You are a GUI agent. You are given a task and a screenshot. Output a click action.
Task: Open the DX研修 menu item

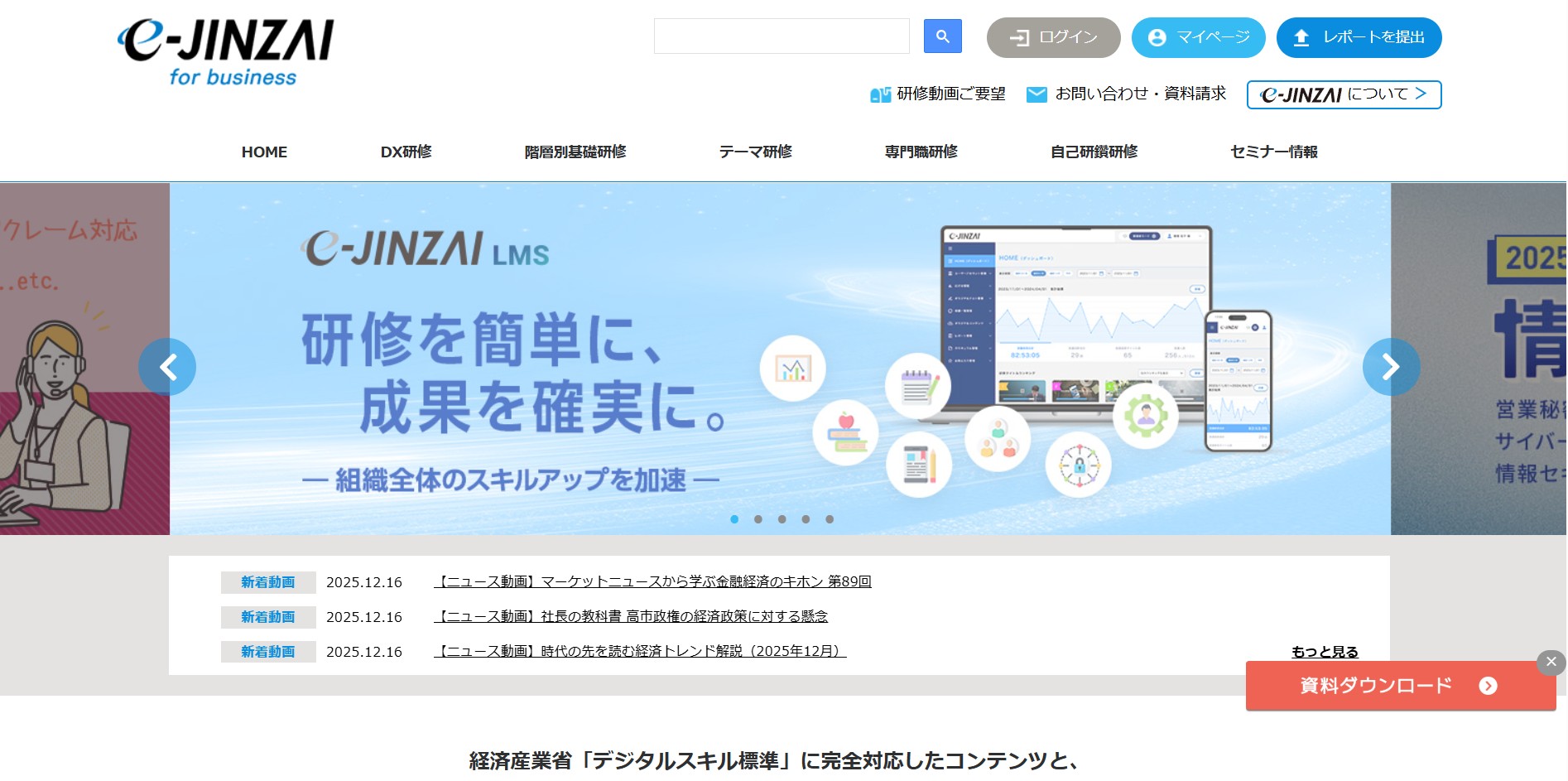click(x=407, y=152)
